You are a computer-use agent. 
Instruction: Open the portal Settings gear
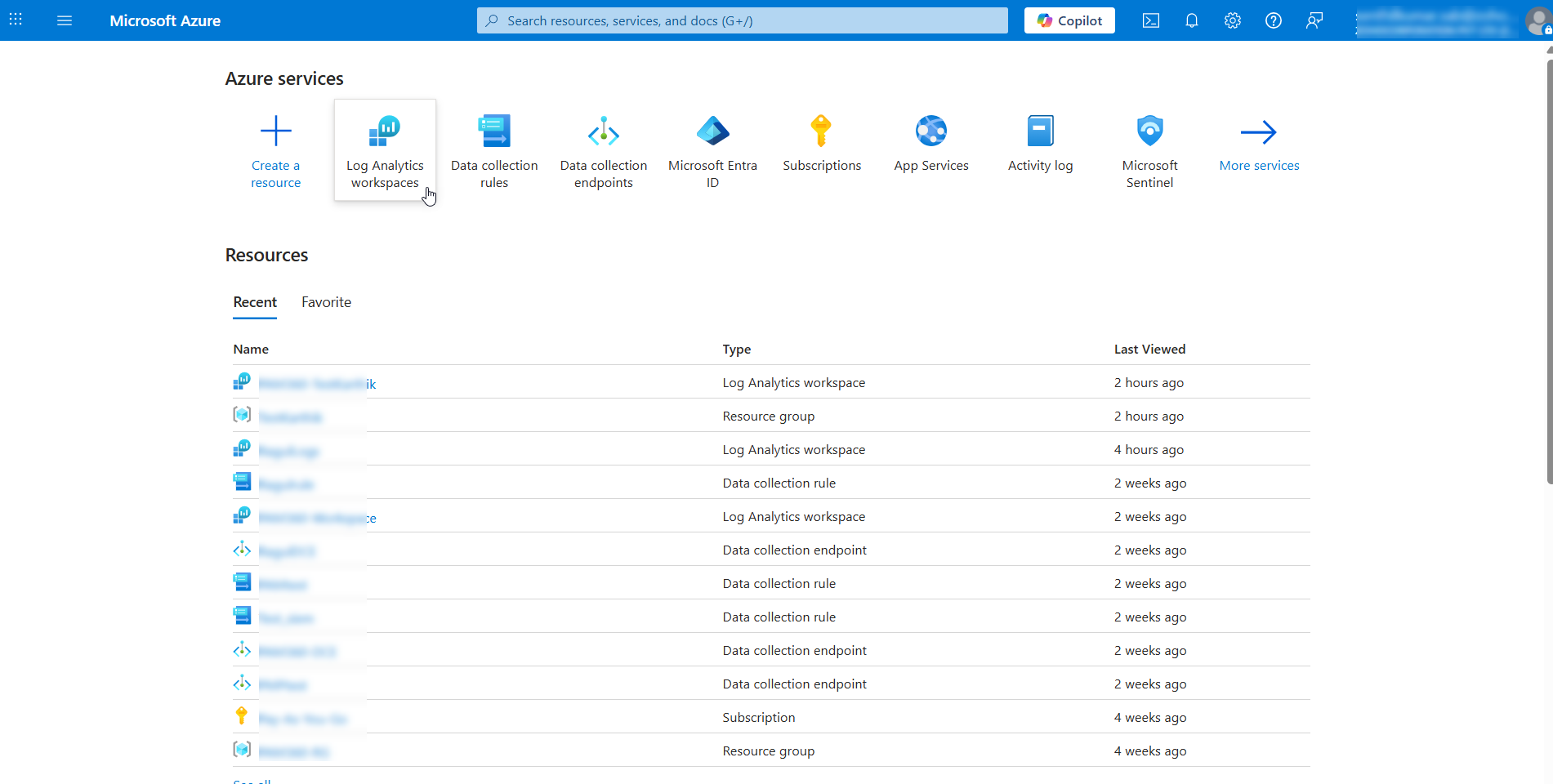[x=1232, y=20]
